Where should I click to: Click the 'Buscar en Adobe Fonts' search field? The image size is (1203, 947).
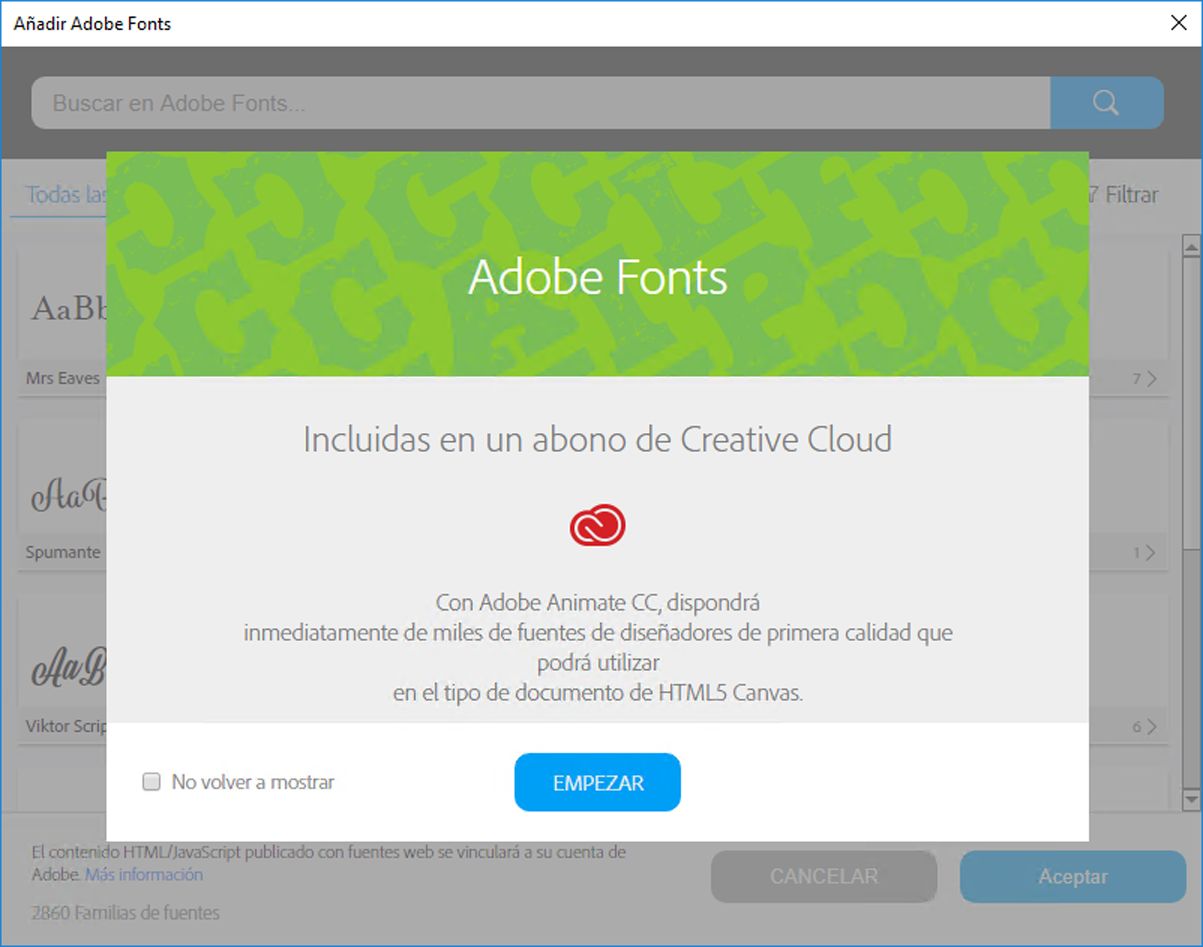pos(540,102)
